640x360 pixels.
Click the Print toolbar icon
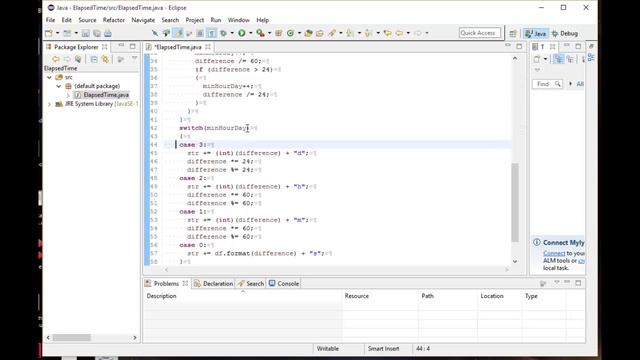point(108,33)
